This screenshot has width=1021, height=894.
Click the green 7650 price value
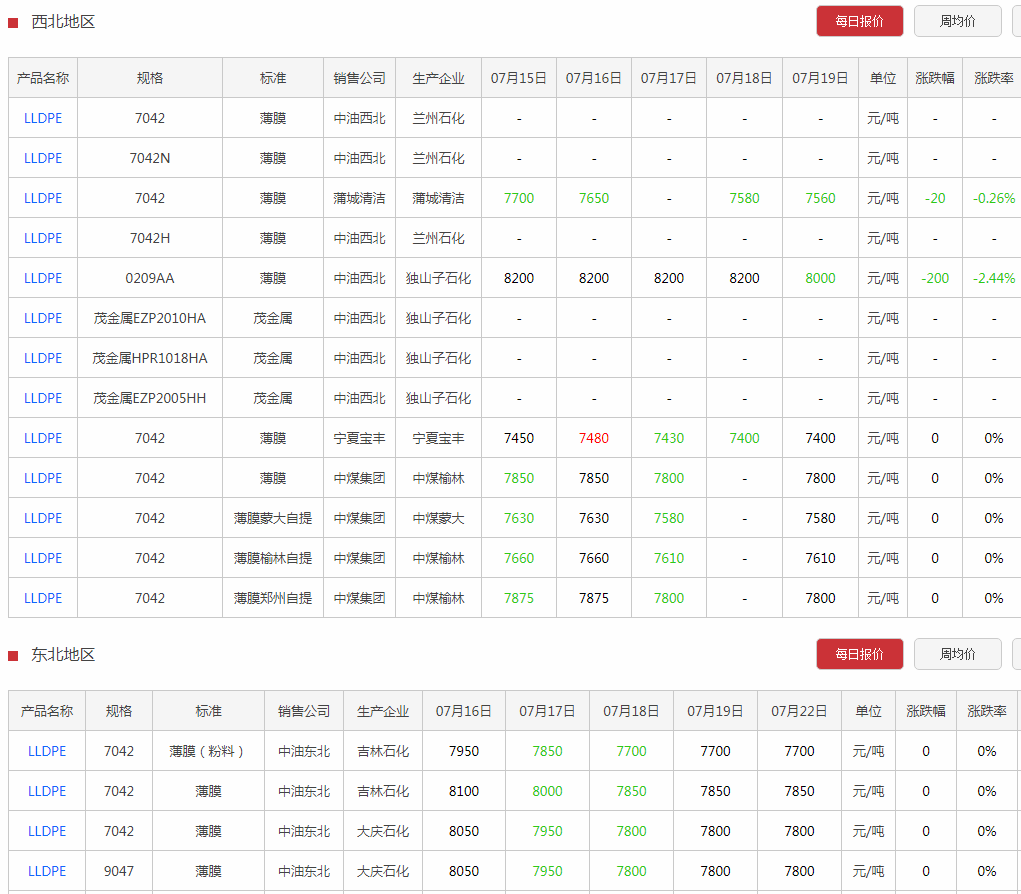coord(594,198)
